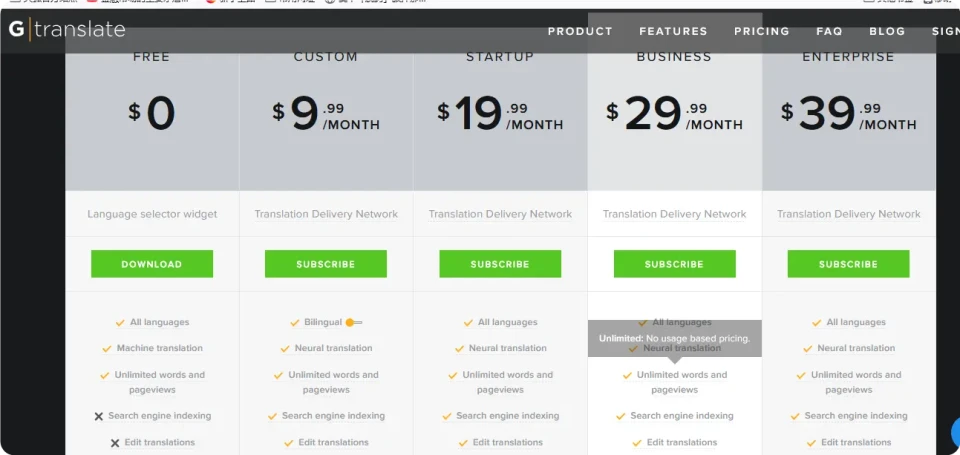Click checkmark next to All languages in Enterprise
Image resolution: width=960 pixels, height=455 pixels.
pos(816,323)
